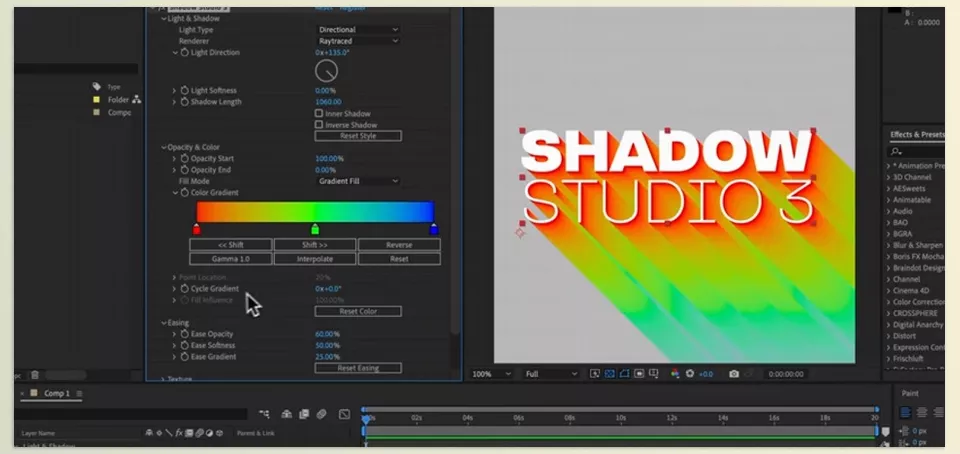Click Reverse gradient button

(399, 245)
